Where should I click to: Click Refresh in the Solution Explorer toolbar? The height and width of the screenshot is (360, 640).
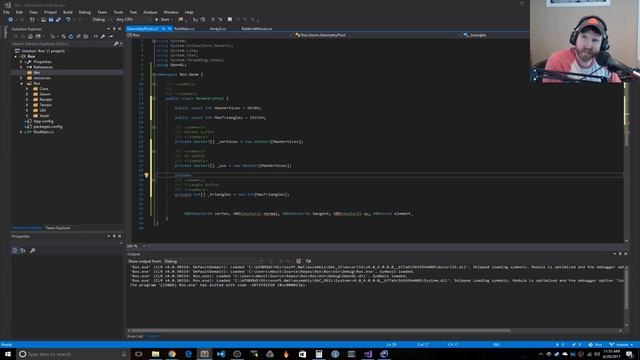tap(71, 36)
